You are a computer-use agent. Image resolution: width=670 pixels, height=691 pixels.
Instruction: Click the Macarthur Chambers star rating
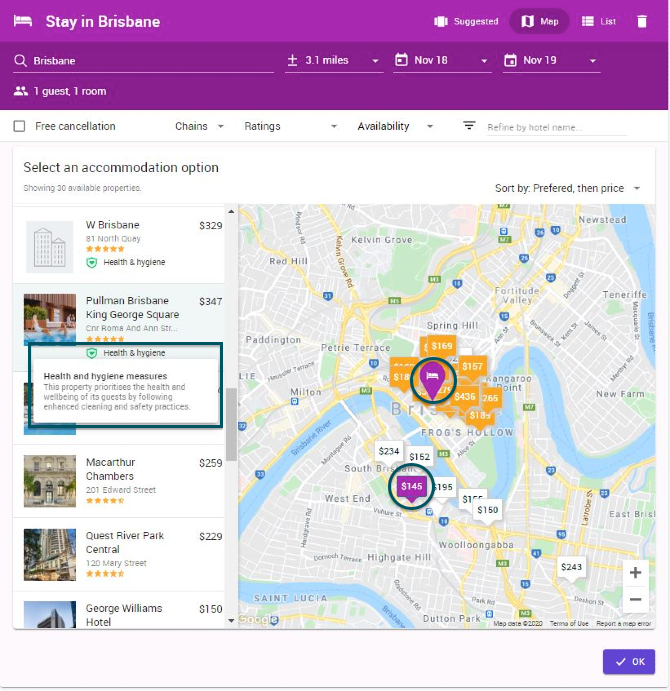pyautogui.click(x=105, y=501)
